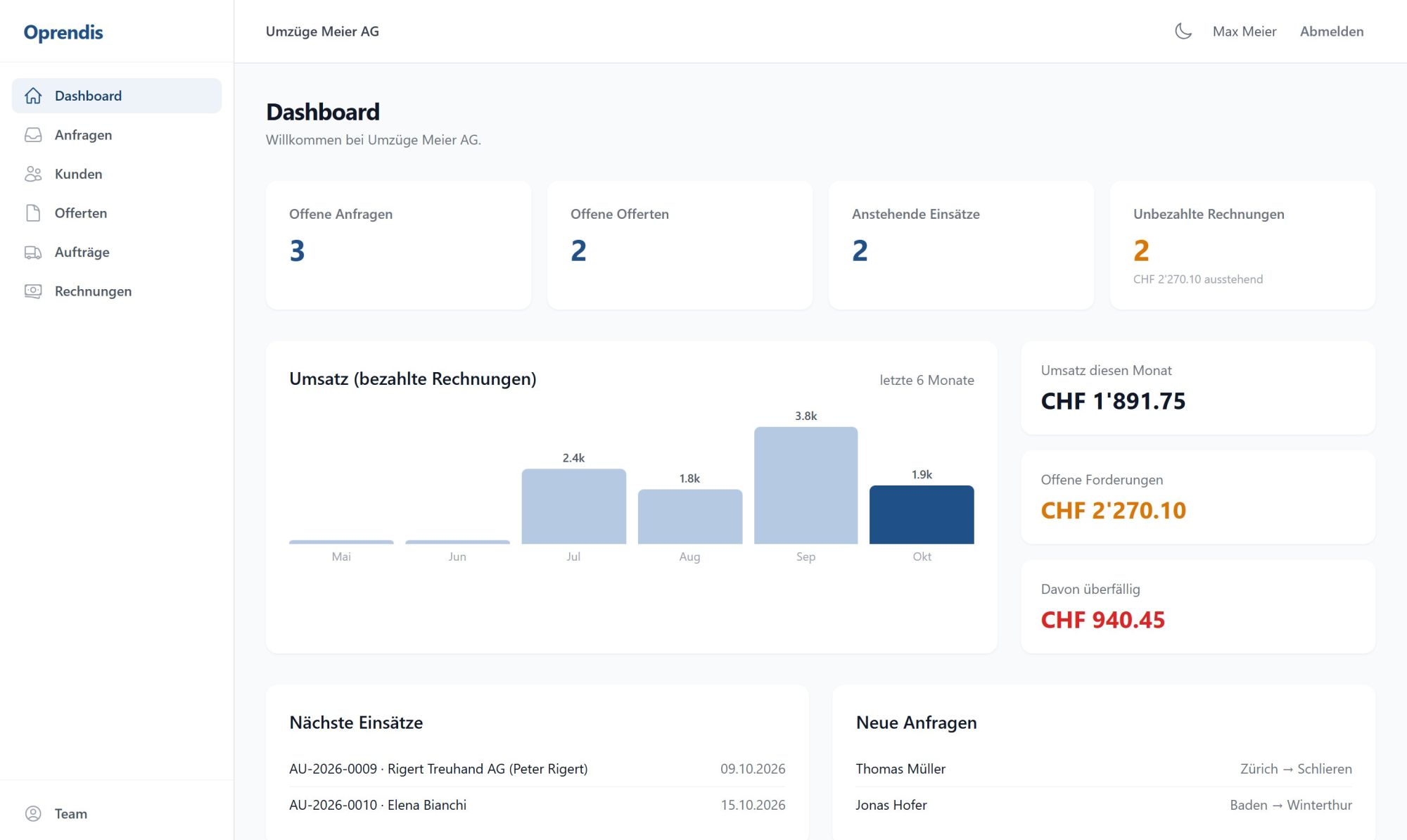Open the Jonas Hofer inquiry row
Screen dimensions: 1407x840
point(1104,805)
